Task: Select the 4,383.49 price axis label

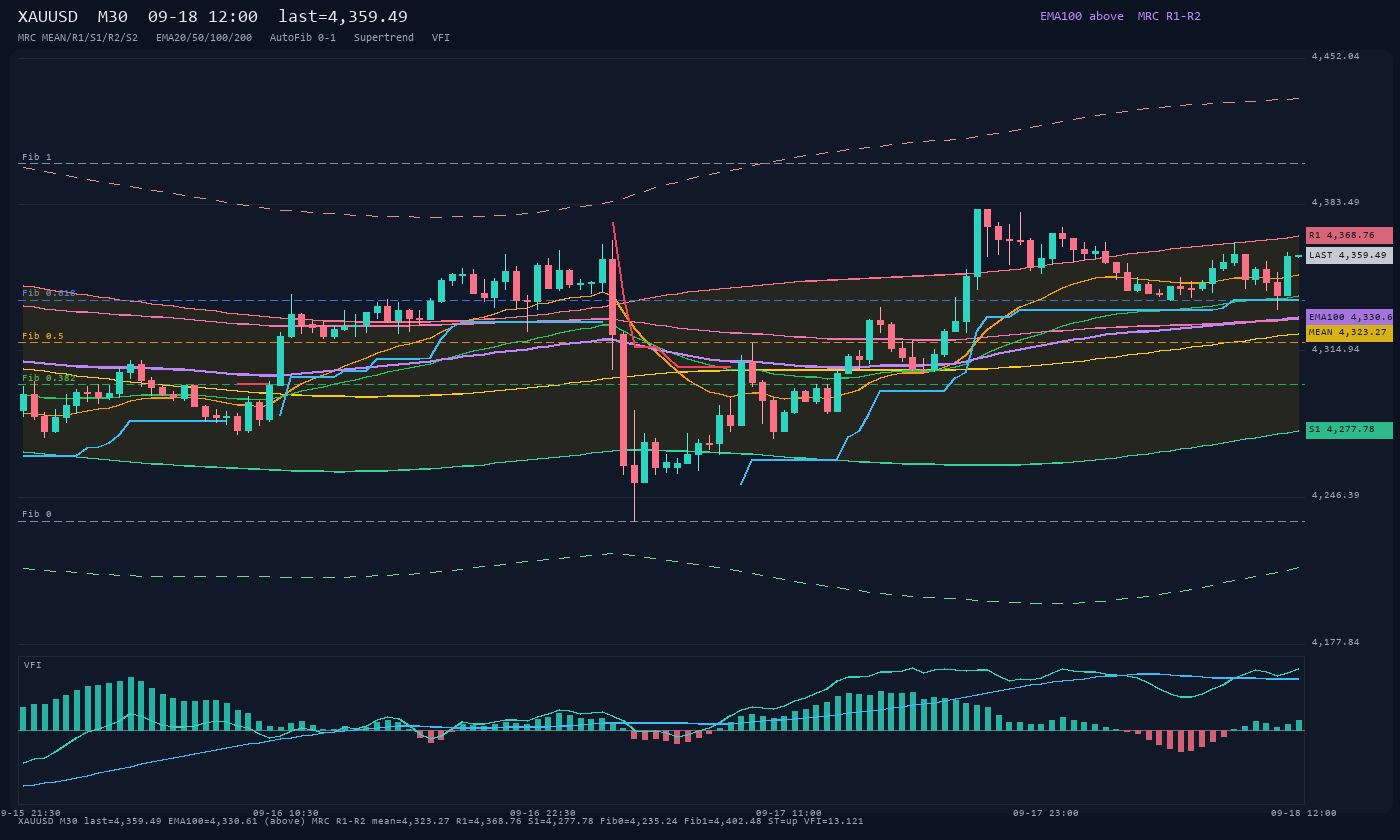Action: [x=1335, y=202]
